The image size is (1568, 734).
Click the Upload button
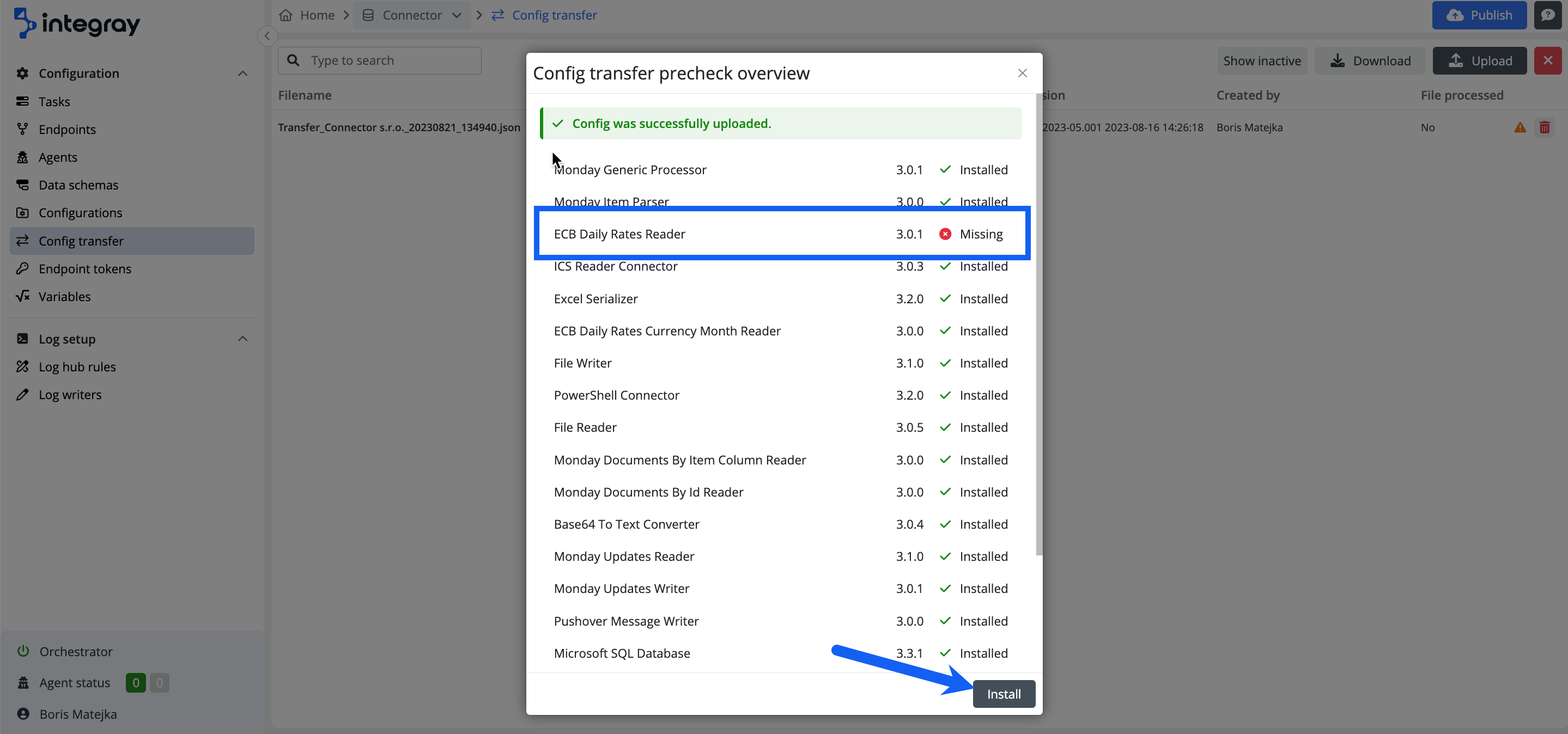click(1479, 60)
